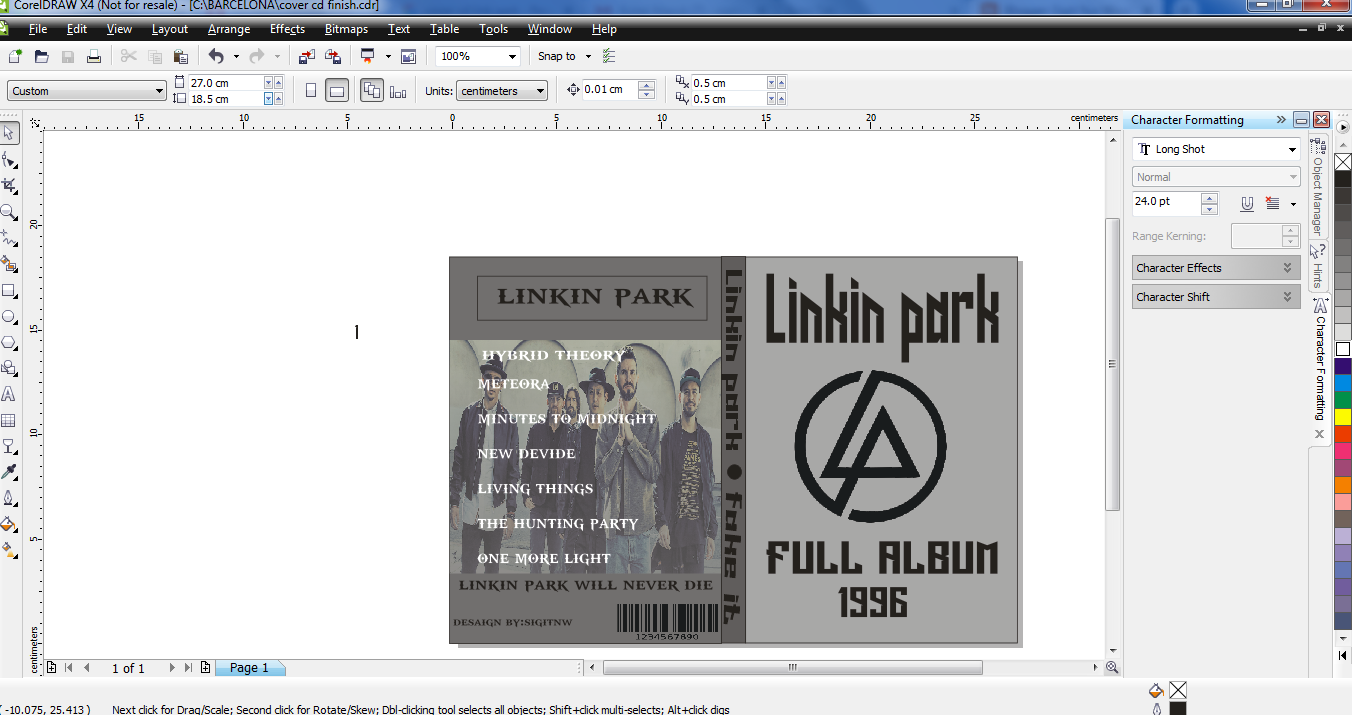Increase font size 24.0 pt stepper
Screen dimensions: 1352x715
1210,198
